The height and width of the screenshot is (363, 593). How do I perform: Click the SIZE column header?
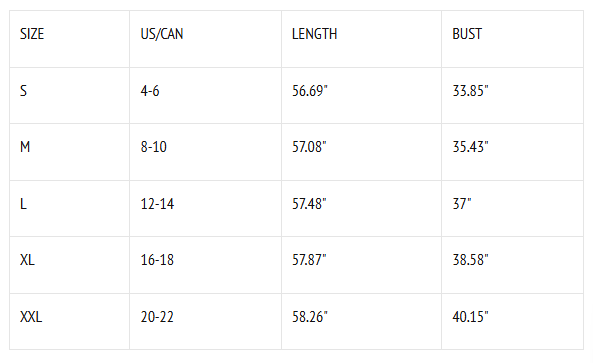[x=32, y=34]
